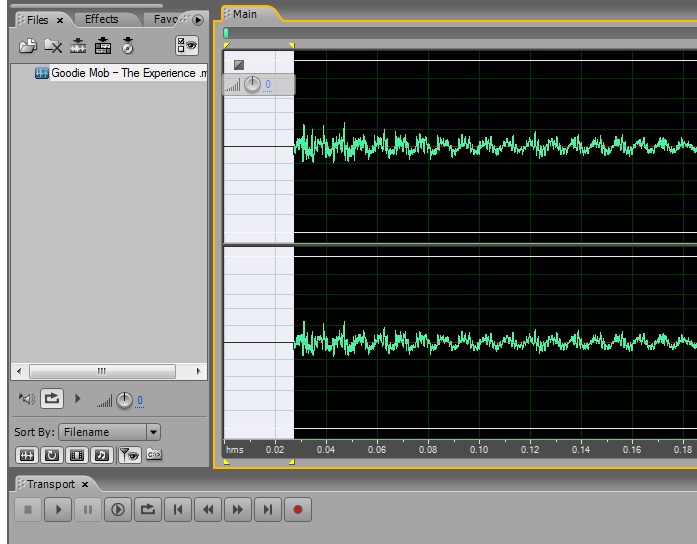The height and width of the screenshot is (544, 697).
Task: Open the Sort By Filename dropdown
Action: click(109, 432)
